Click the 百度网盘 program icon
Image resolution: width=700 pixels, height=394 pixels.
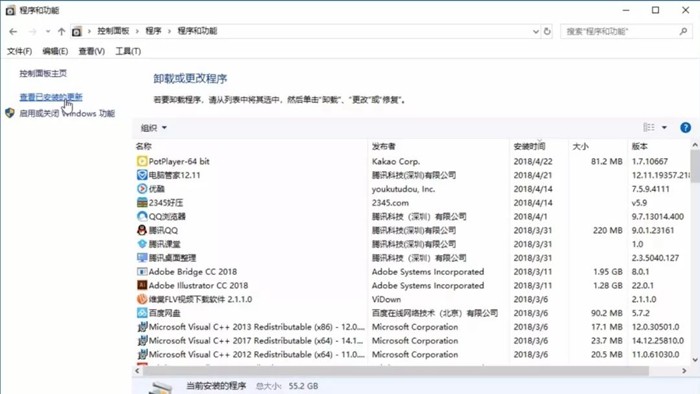[142, 313]
